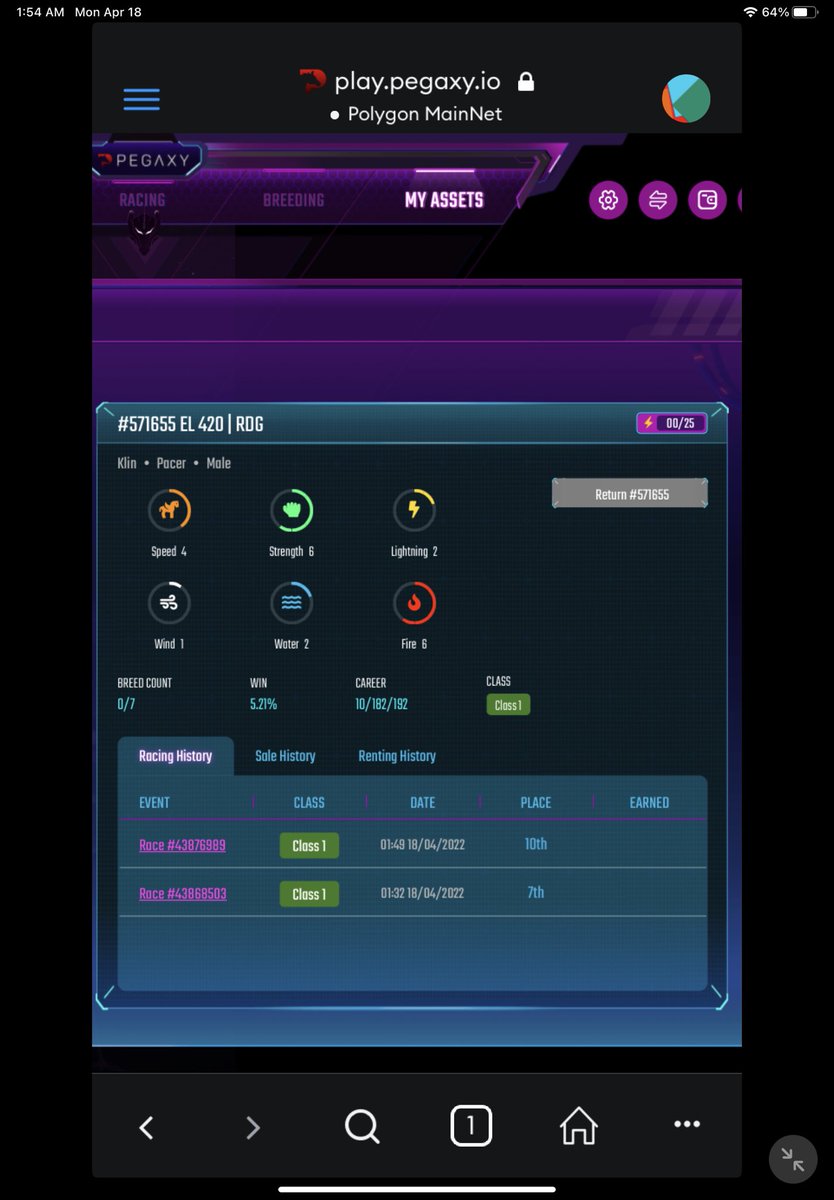Viewport: 834px width, 1200px height.
Task: Click the breed count value 0/7
Action: click(128, 704)
